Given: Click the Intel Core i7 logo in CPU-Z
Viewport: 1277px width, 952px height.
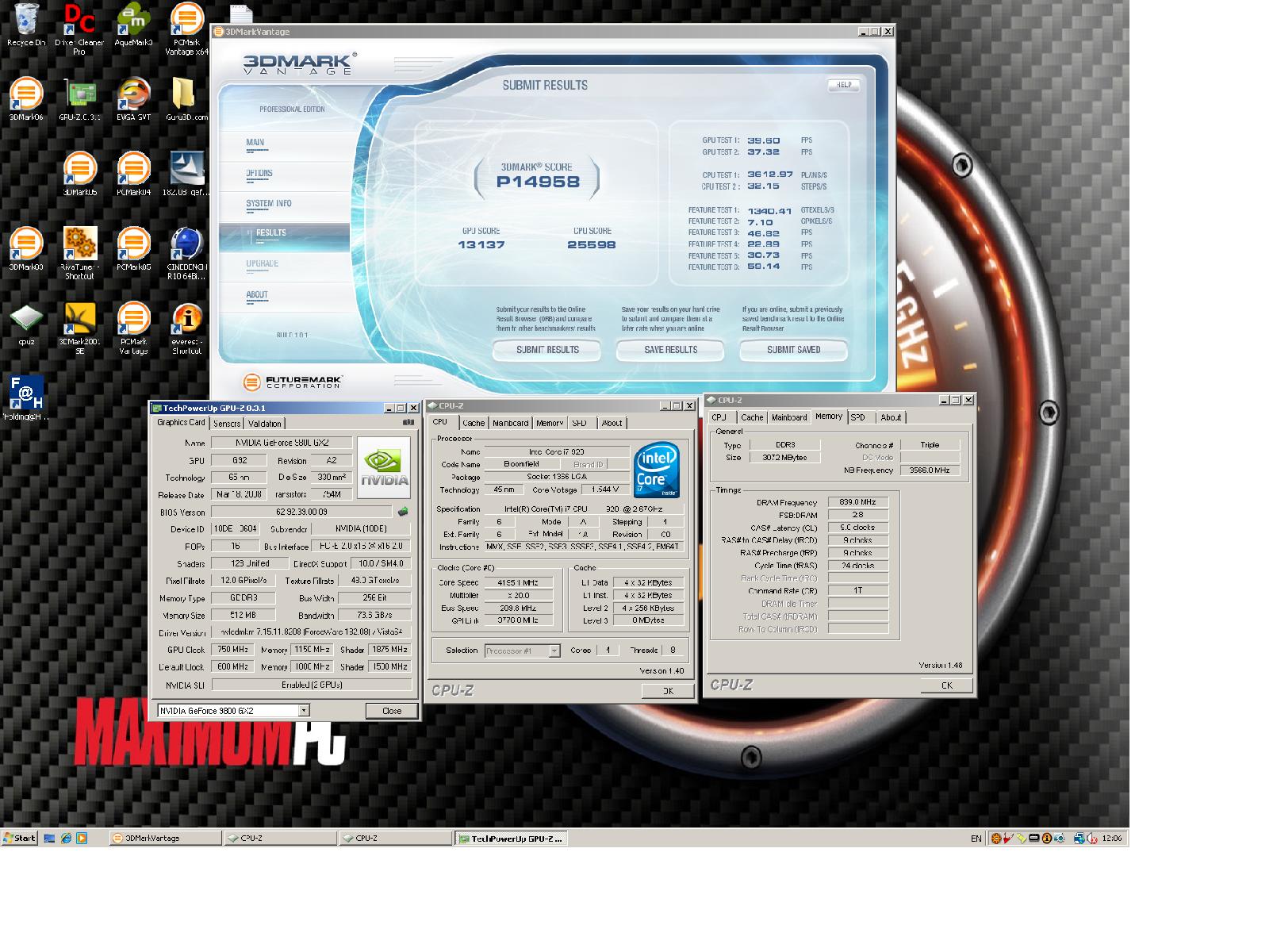Looking at the screenshot, I should tap(657, 470).
